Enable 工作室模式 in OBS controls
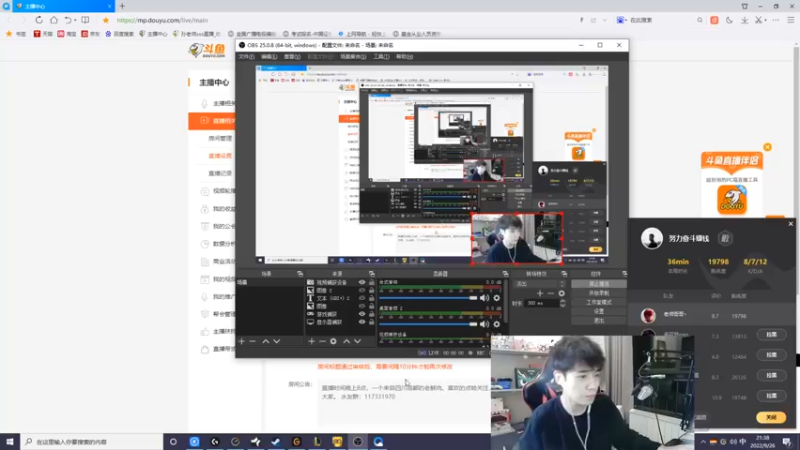 (598, 302)
